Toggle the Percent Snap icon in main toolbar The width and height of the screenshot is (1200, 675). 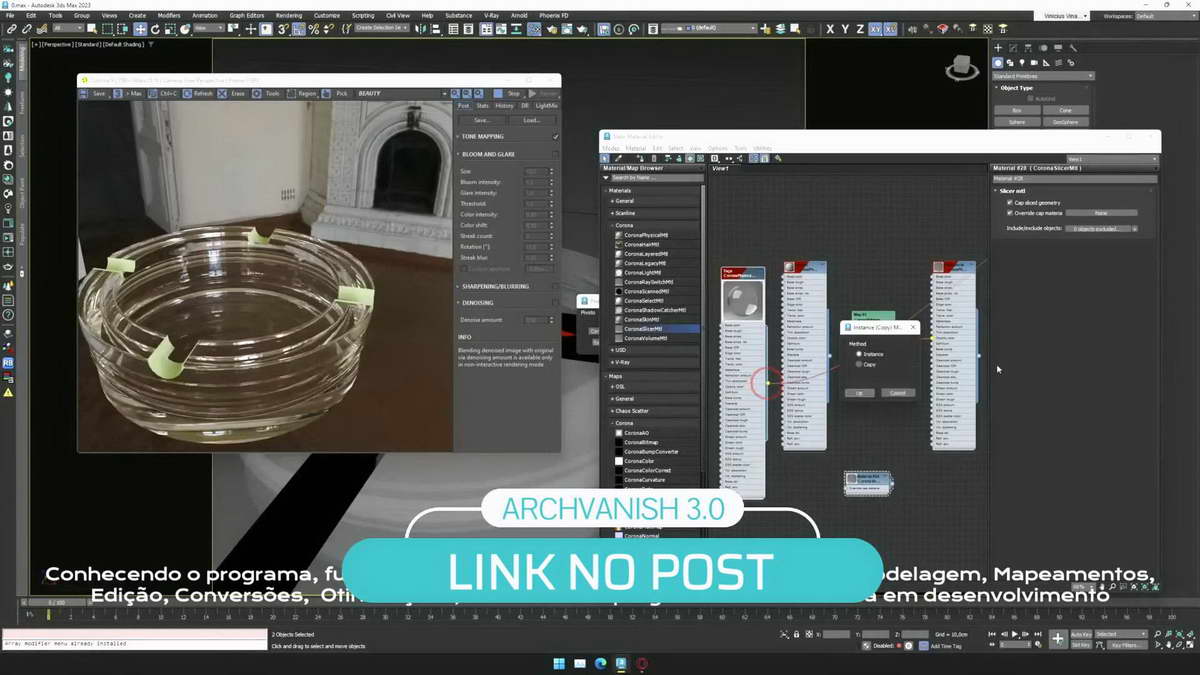[x=313, y=29]
